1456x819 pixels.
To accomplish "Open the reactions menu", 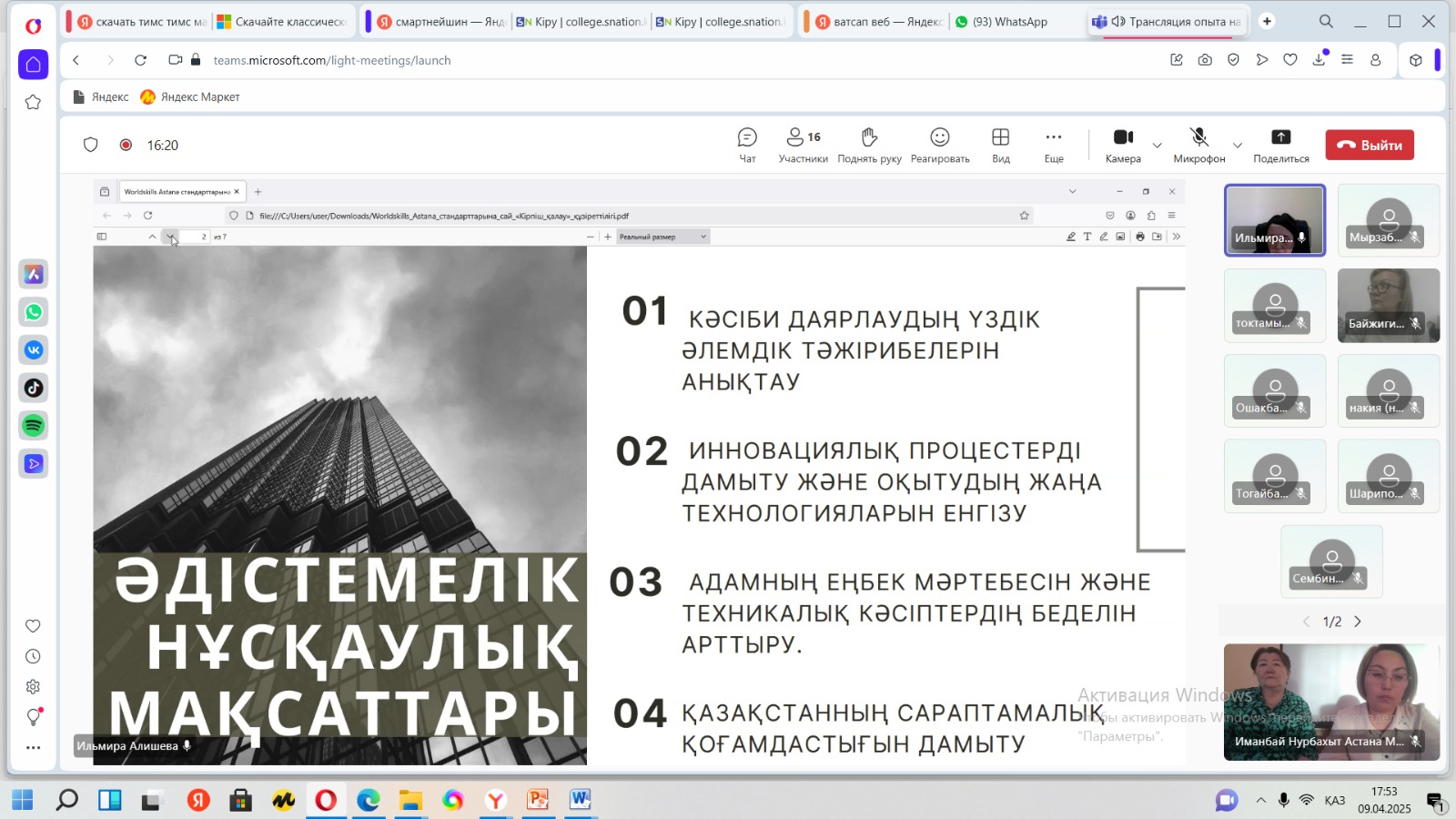I will tap(939, 145).
